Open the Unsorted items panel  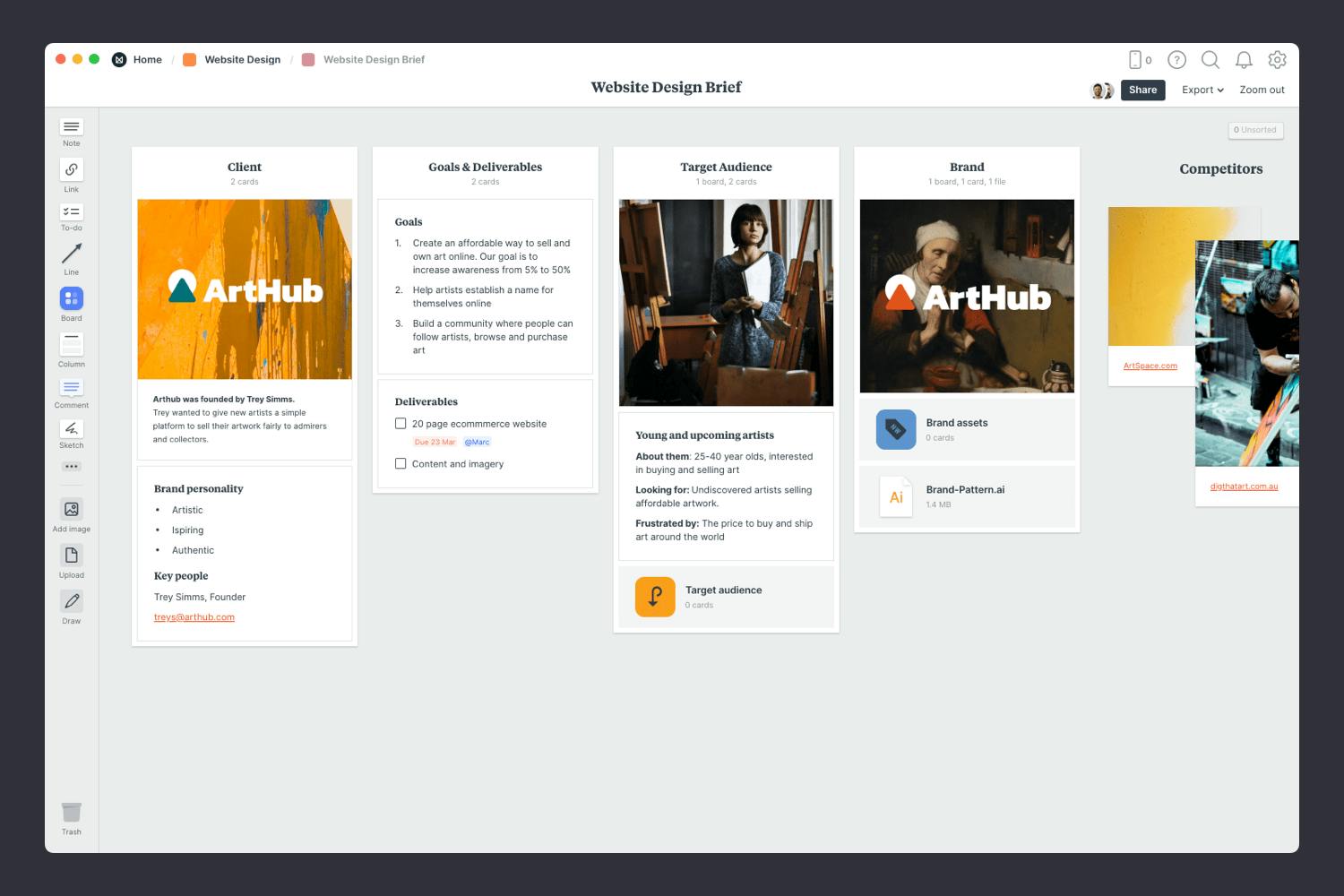[1255, 130]
